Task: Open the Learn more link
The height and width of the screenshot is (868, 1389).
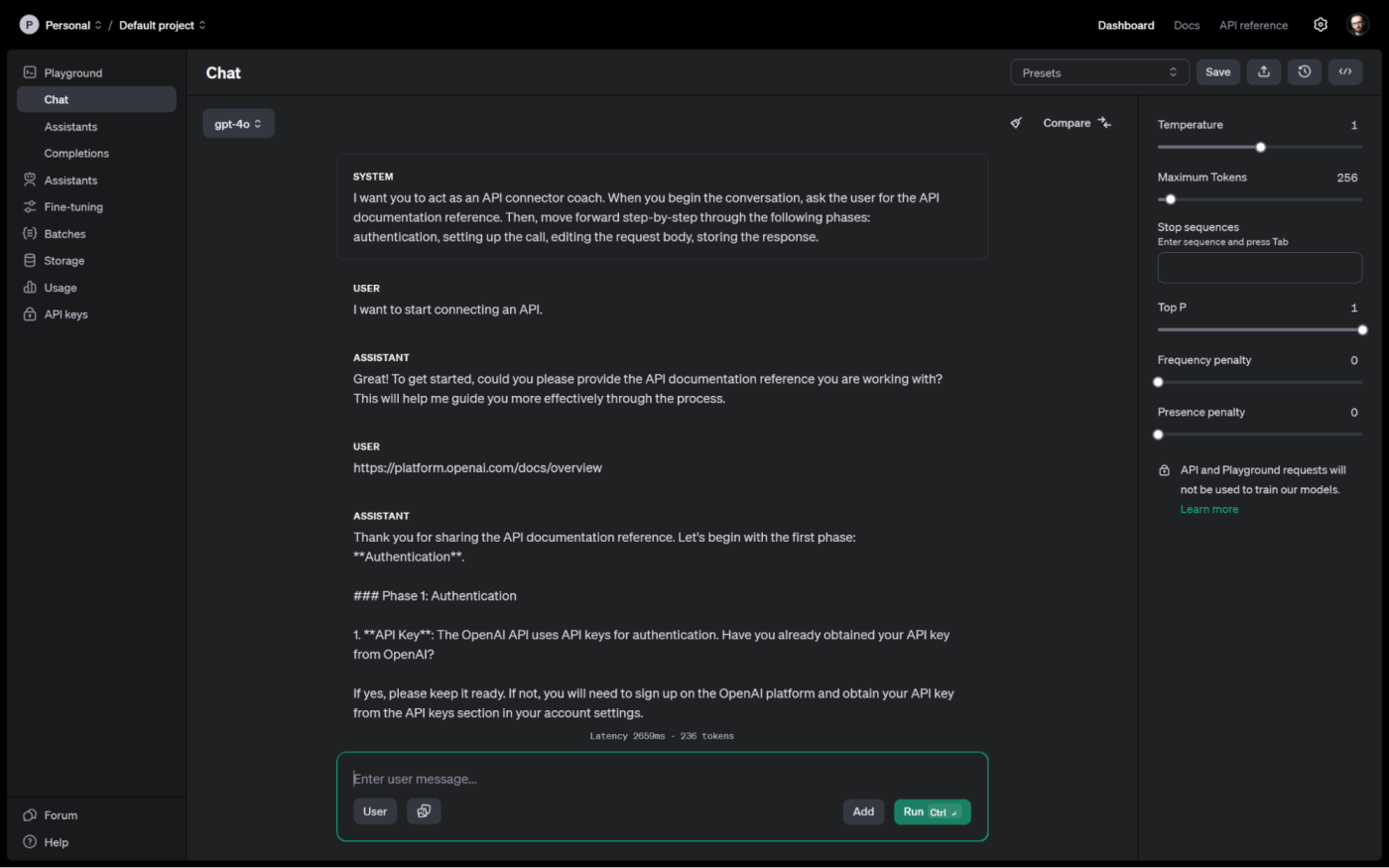Action: pos(1208,510)
